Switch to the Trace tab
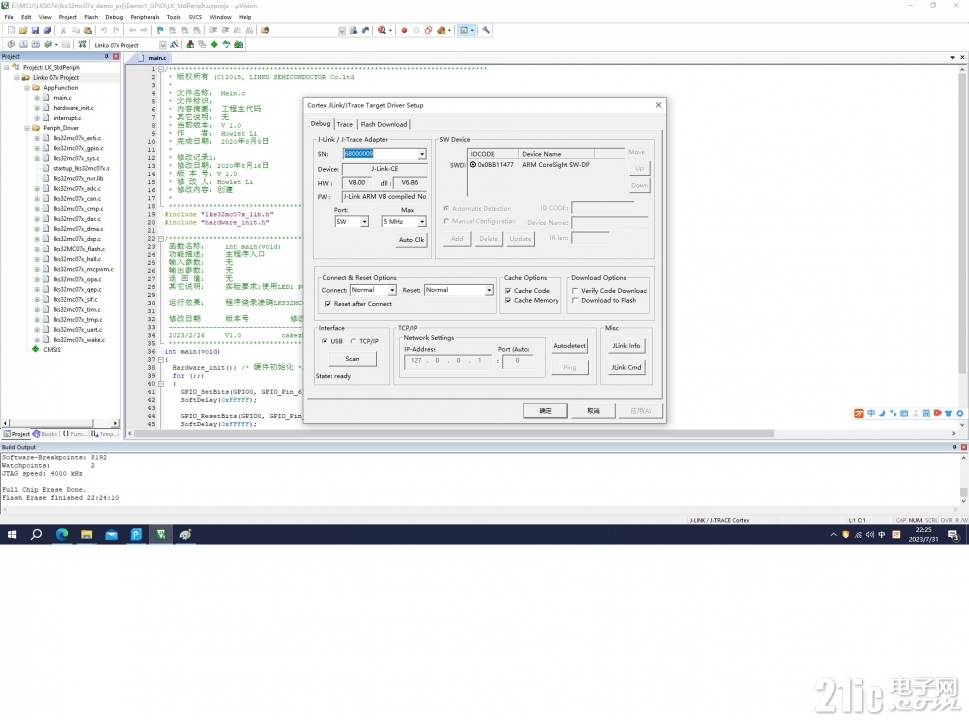 345,124
